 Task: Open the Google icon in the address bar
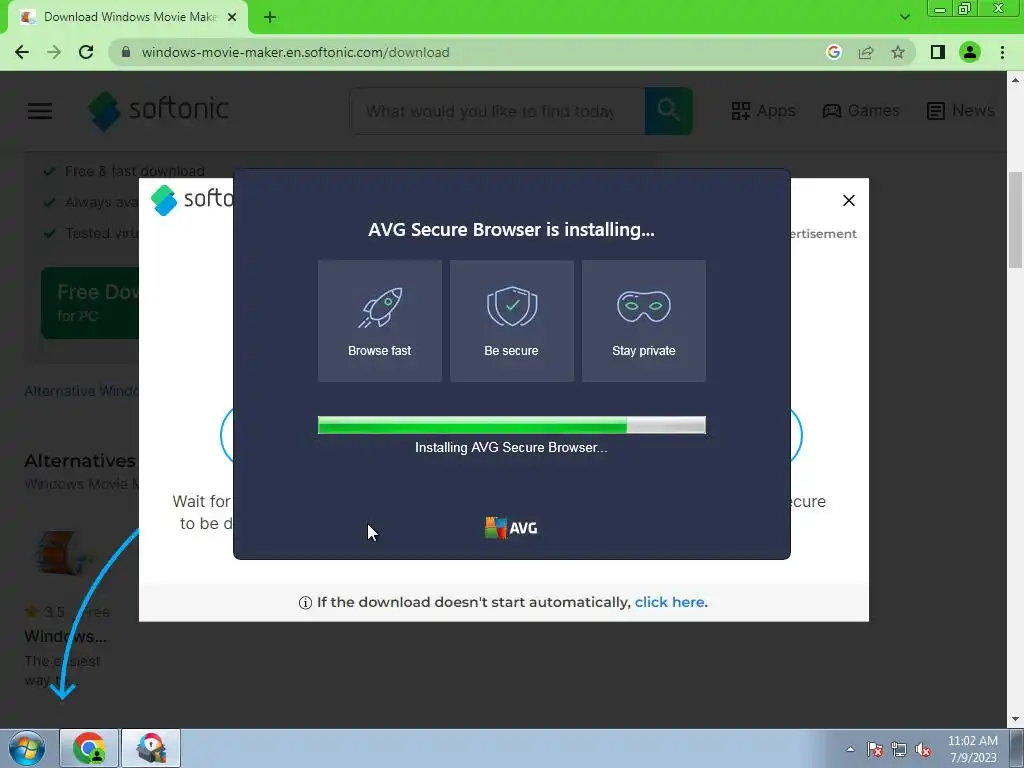tap(833, 52)
